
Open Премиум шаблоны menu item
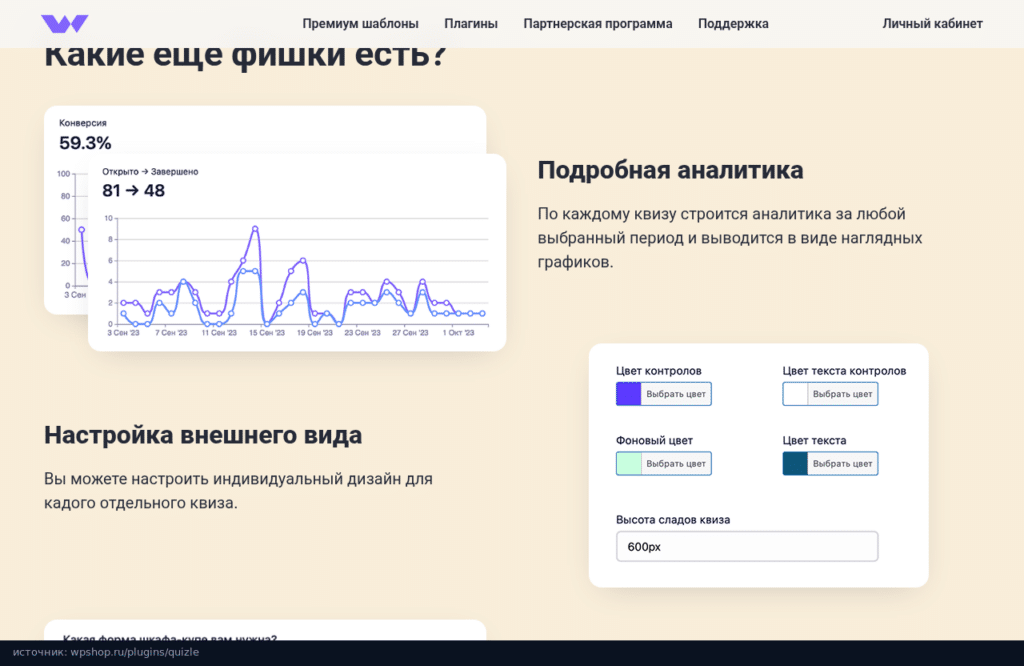click(x=360, y=24)
